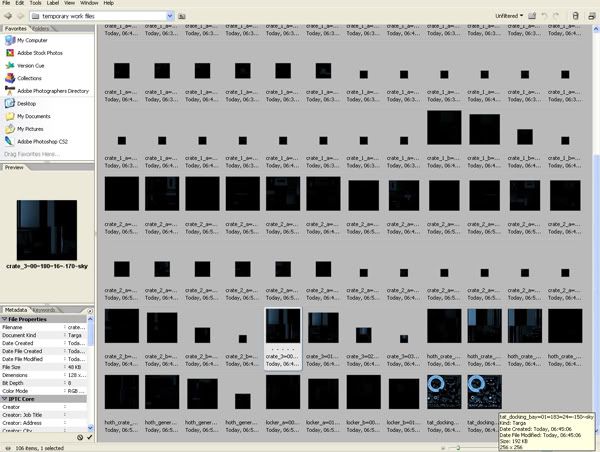Open the Edit menu

pos(20,3)
